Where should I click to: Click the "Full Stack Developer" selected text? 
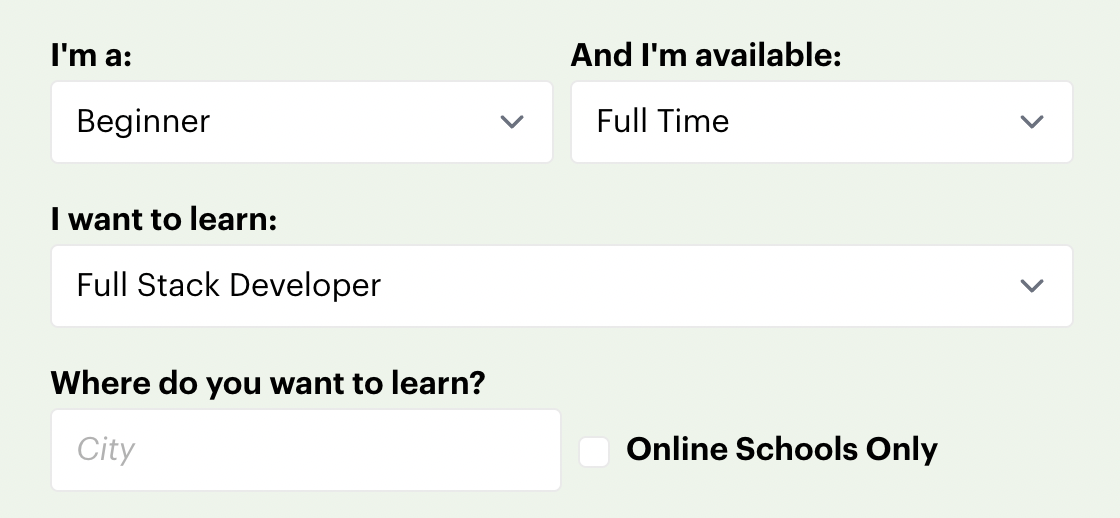[x=229, y=286]
